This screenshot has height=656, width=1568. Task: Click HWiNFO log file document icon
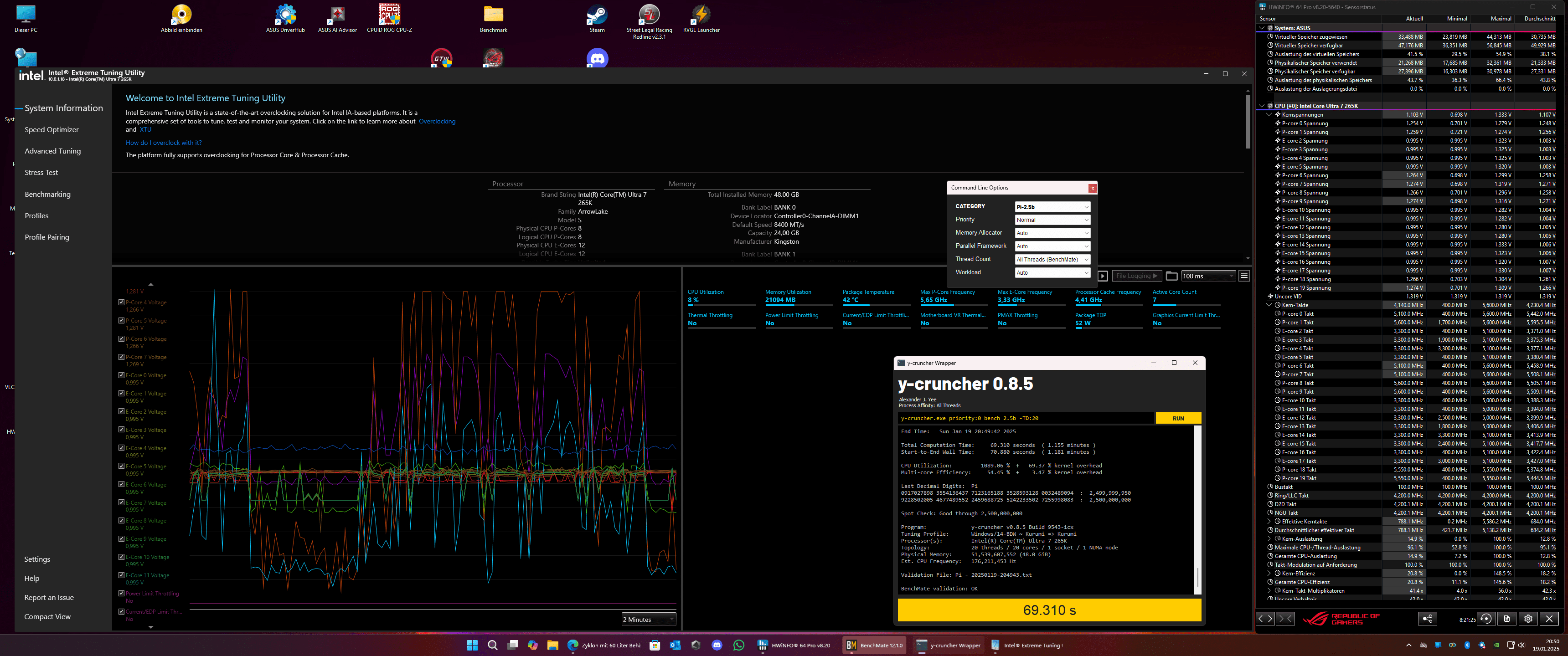(1506, 618)
